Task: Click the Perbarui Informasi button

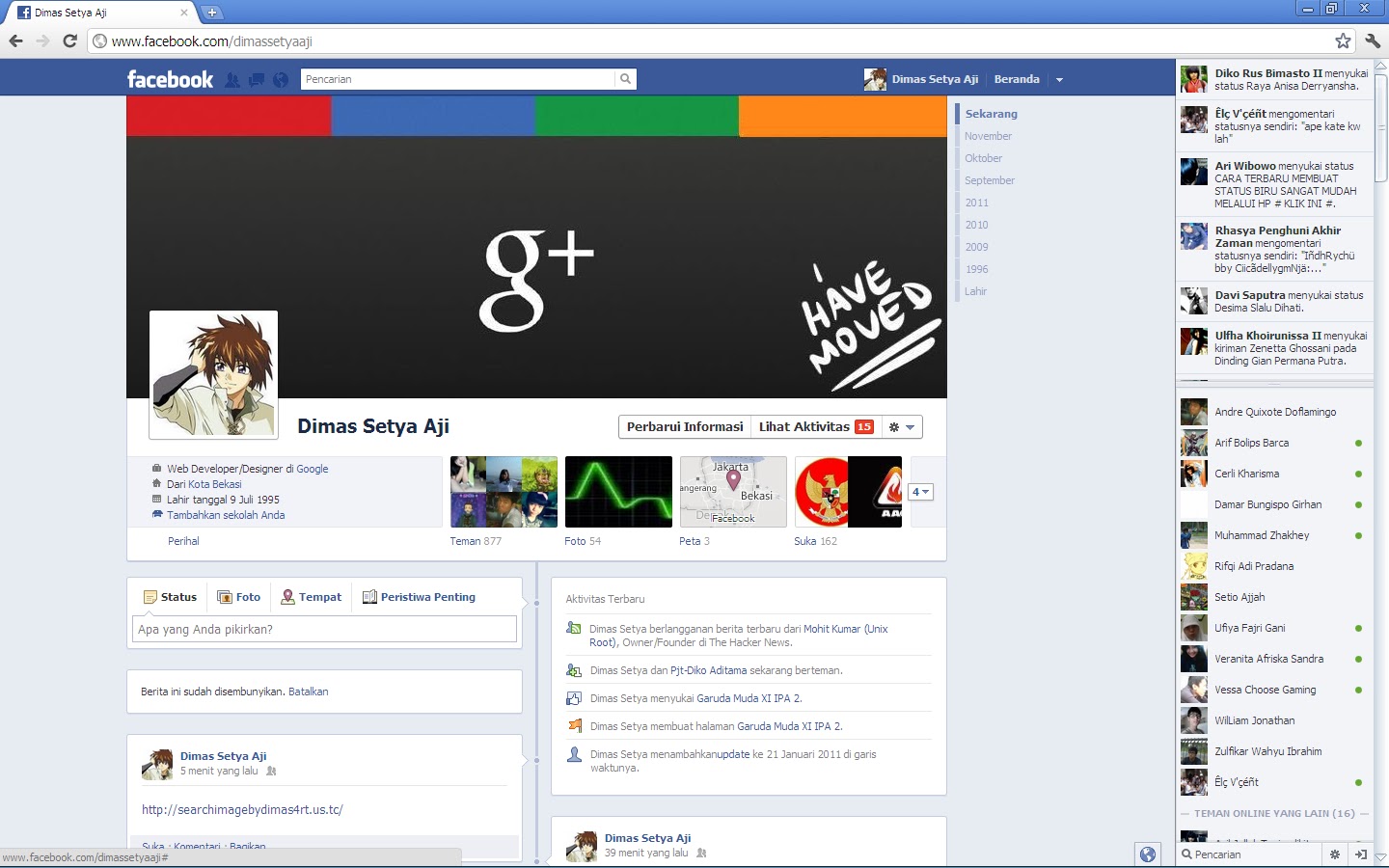Action: click(685, 427)
